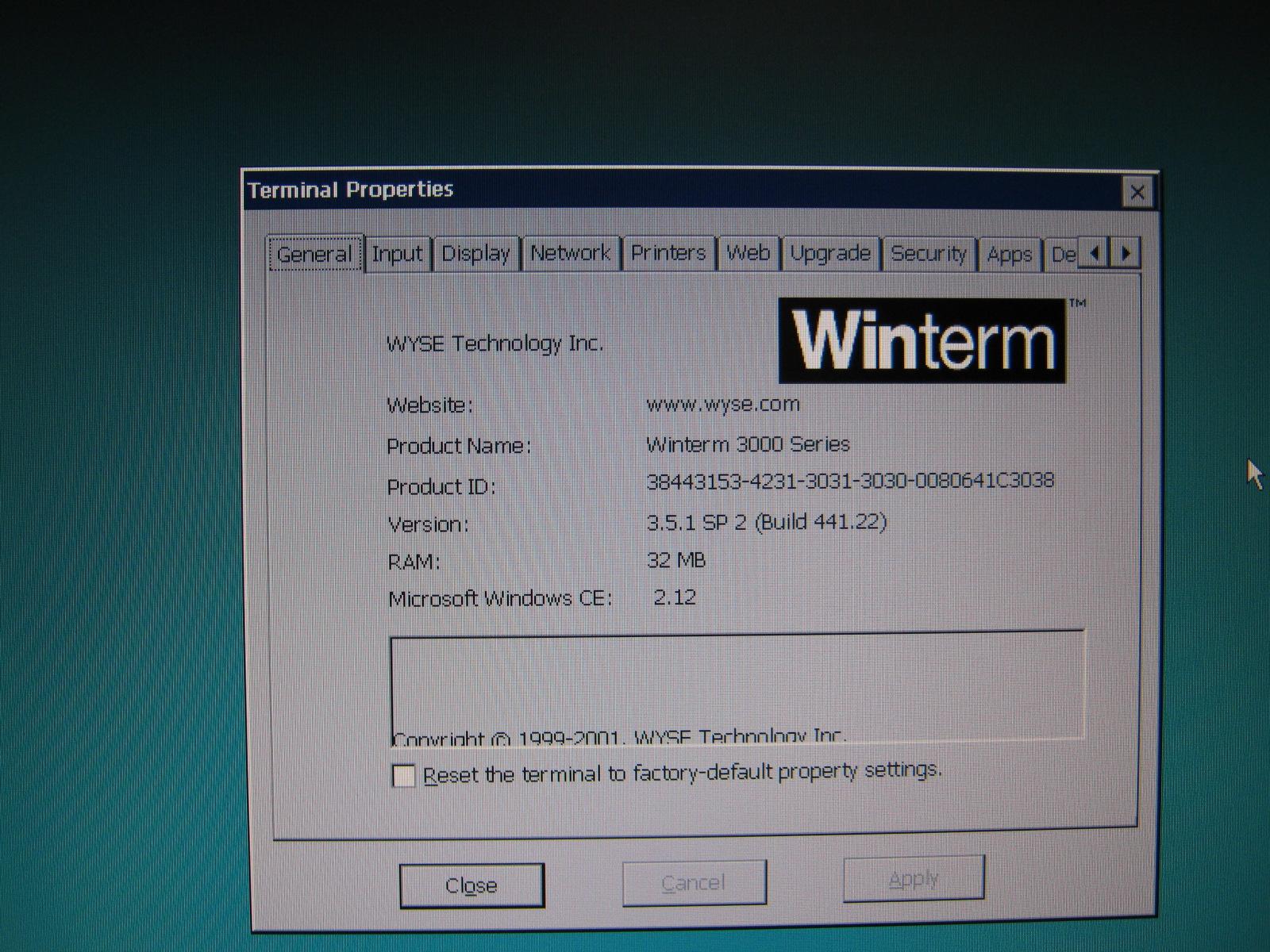The height and width of the screenshot is (952, 1270).
Task: Select the General tab
Action: coord(315,254)
